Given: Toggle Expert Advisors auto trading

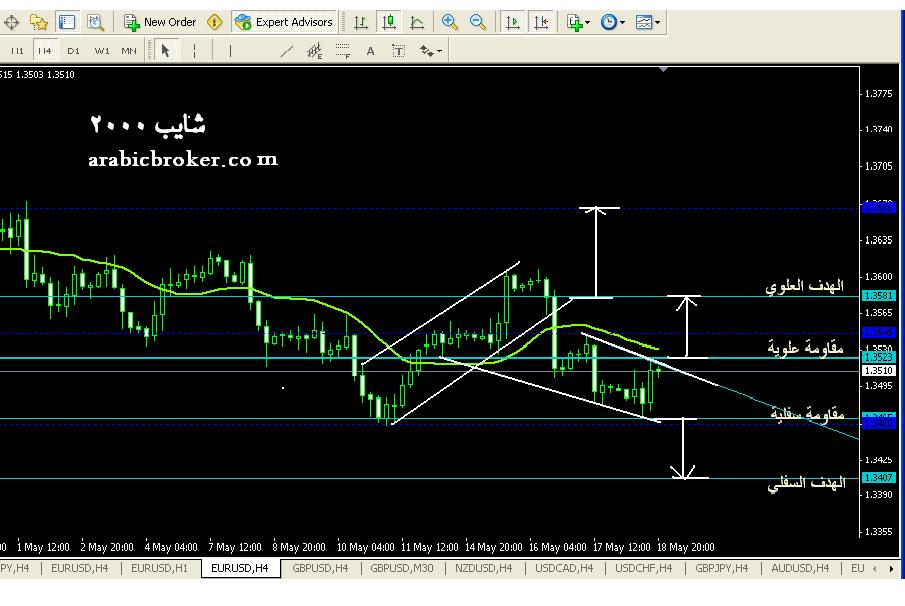Looking at the screenshot, I should [284, 23].
